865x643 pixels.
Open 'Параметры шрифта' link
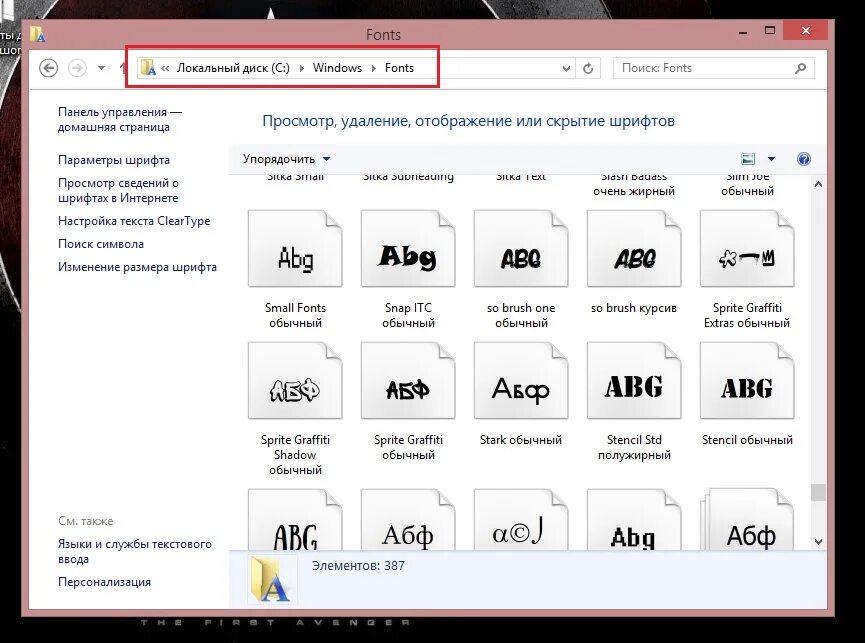coord(114,160)
